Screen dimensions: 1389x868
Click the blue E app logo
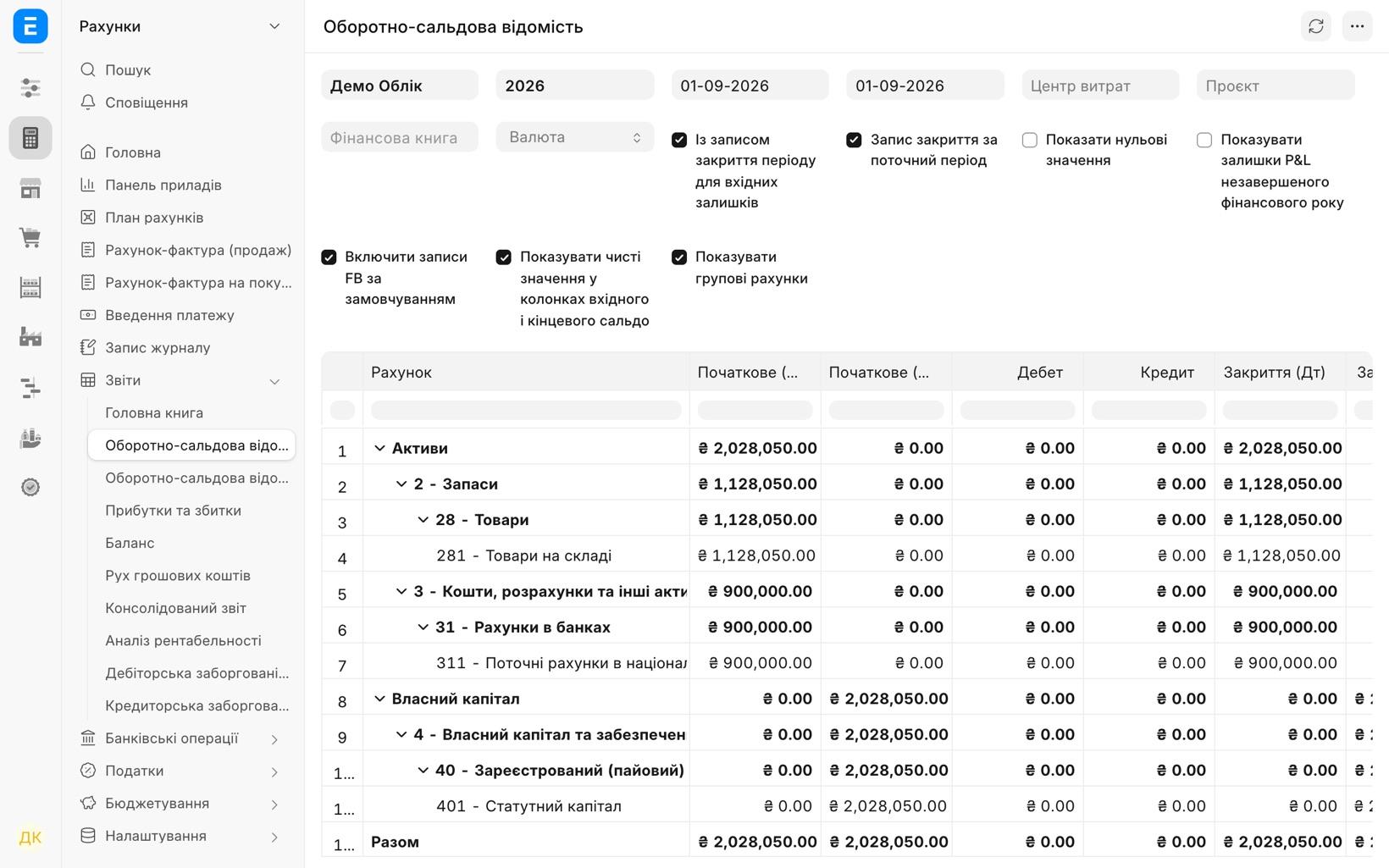(30, 26)
